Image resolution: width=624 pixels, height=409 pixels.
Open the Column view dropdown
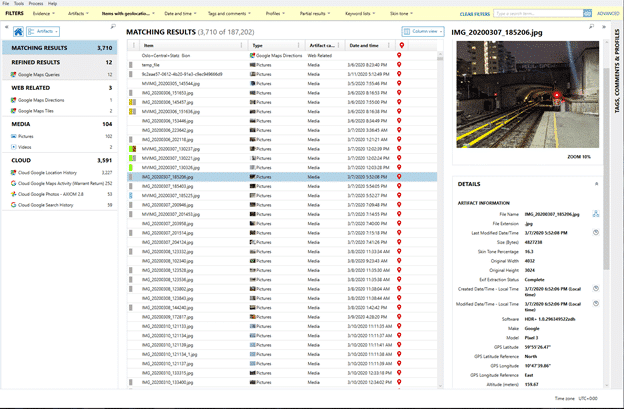(423, 31)
